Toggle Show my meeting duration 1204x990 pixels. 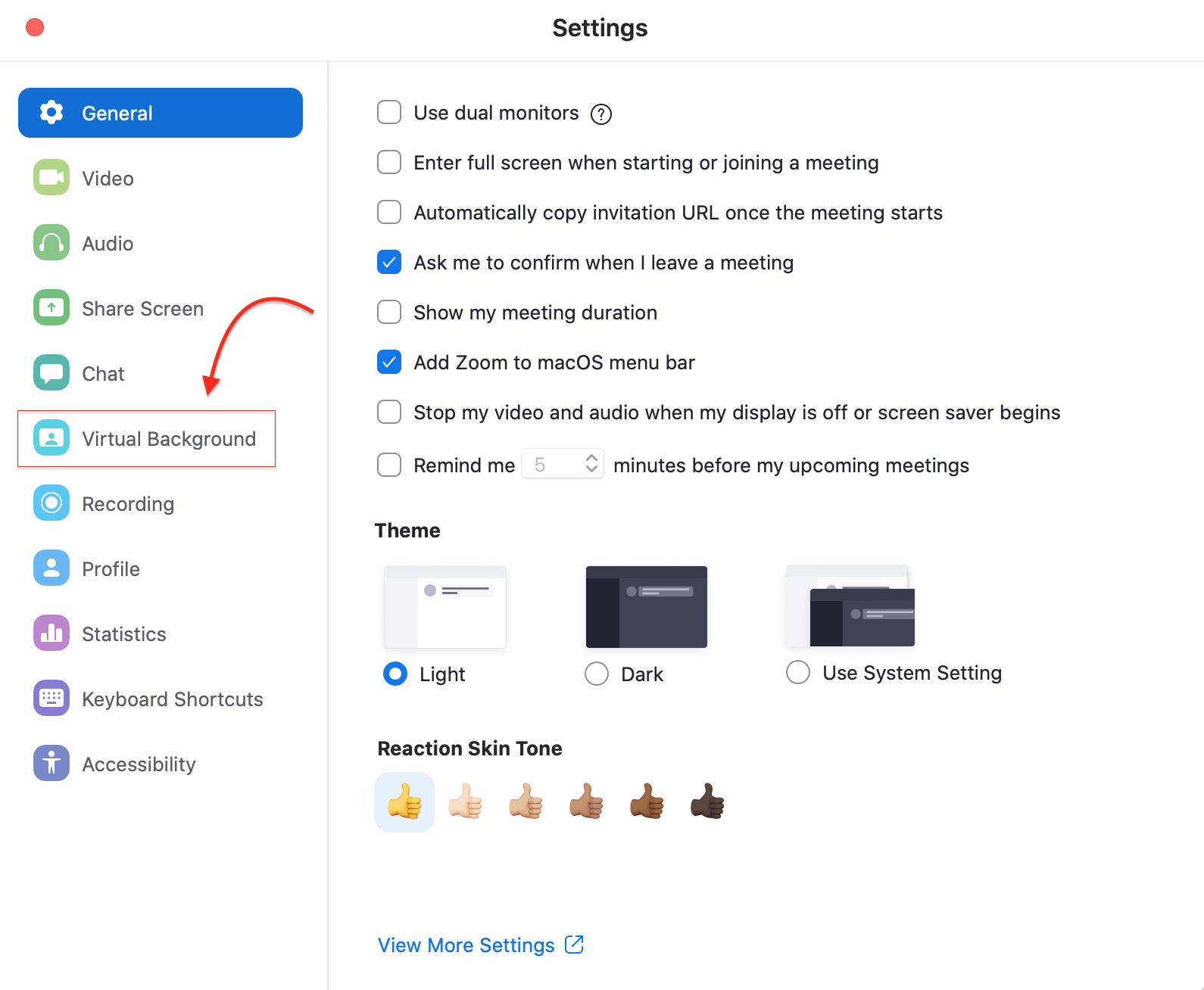pos(389,312)
